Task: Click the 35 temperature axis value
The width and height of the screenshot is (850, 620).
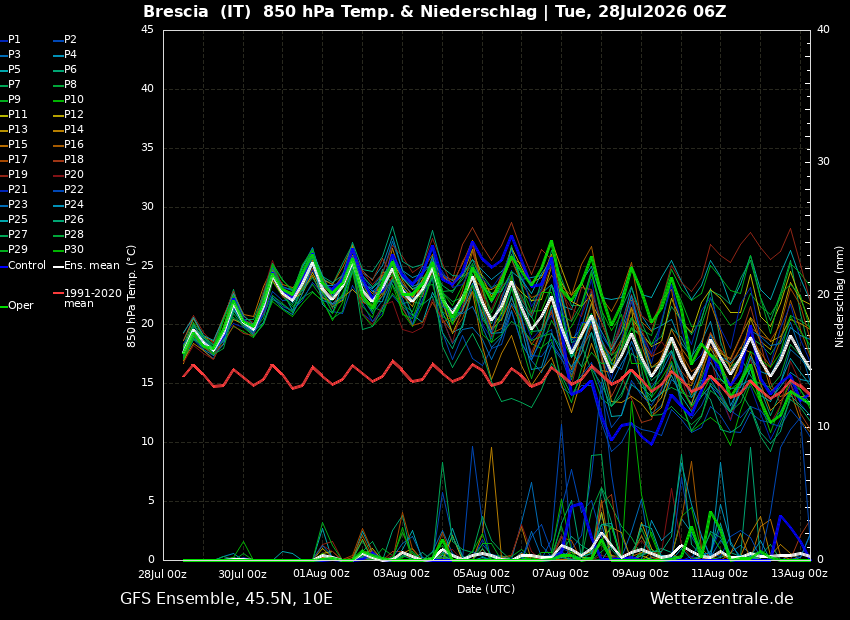Action: (148, 148)
